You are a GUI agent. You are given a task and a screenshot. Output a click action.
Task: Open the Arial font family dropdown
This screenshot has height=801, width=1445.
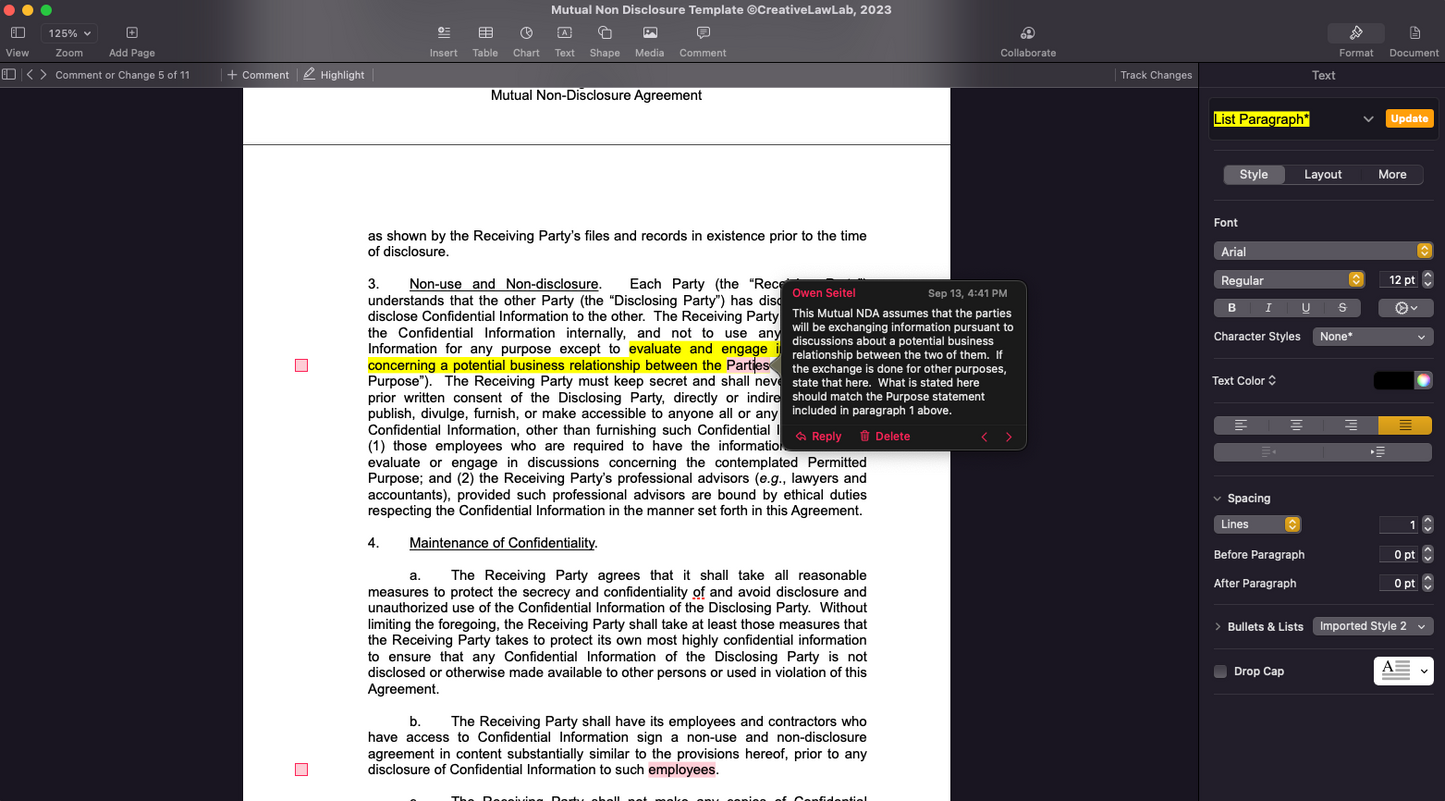click(1323, 251)
